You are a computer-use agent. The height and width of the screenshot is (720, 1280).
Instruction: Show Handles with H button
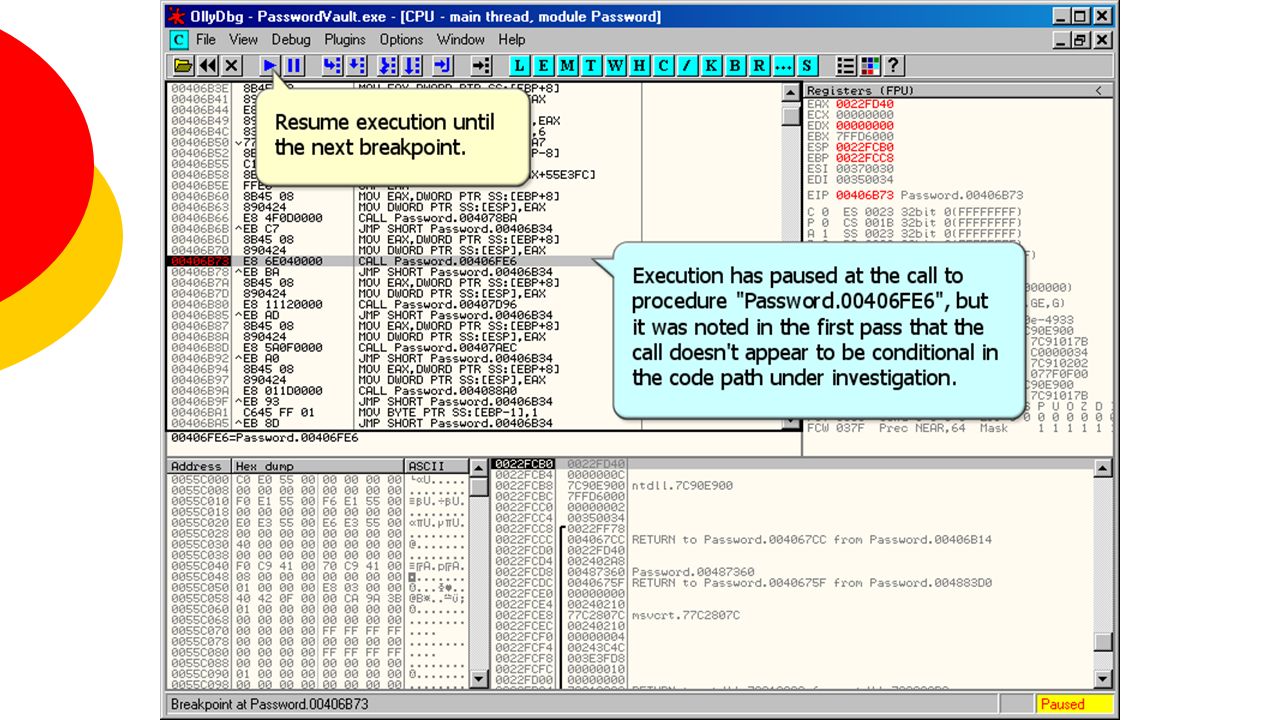pos(639,66)
